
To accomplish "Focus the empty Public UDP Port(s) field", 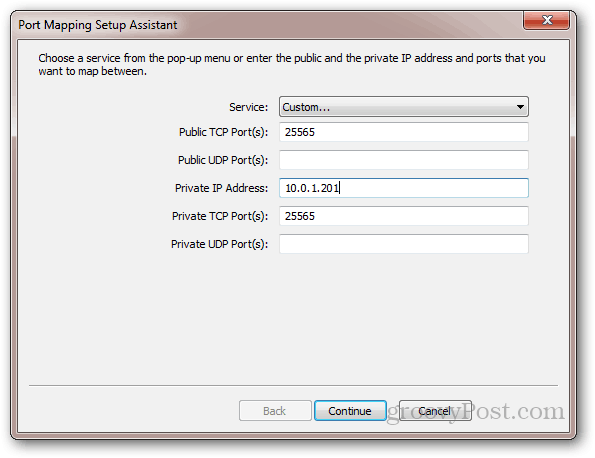I will pyautogui.click(x=404, y=160).
